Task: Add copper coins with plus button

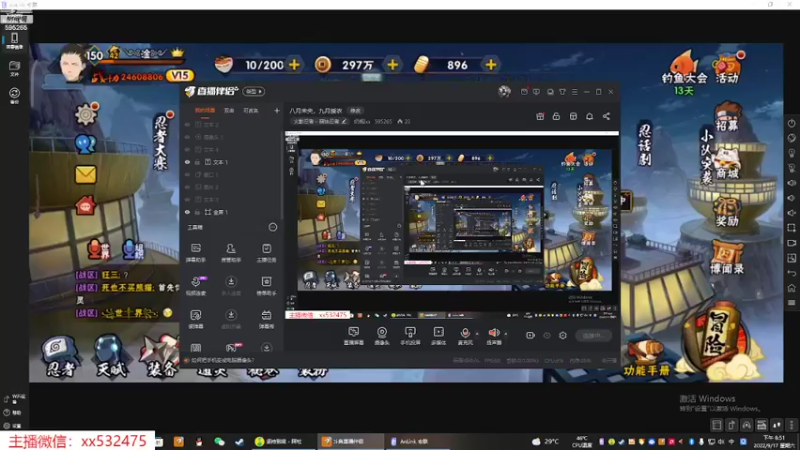Action: [x=392, y=65]
